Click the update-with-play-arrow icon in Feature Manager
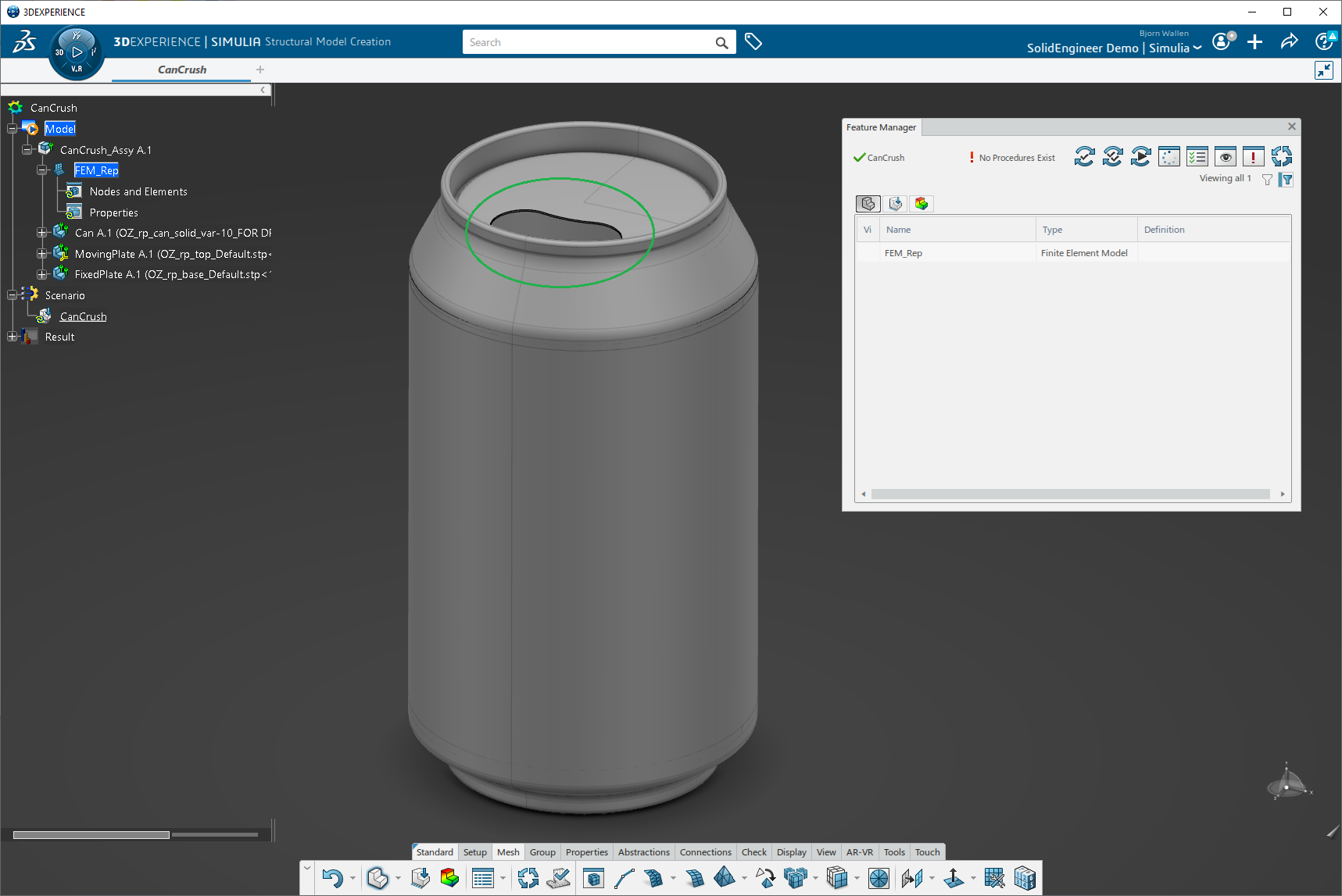 tap(1140, 157)
